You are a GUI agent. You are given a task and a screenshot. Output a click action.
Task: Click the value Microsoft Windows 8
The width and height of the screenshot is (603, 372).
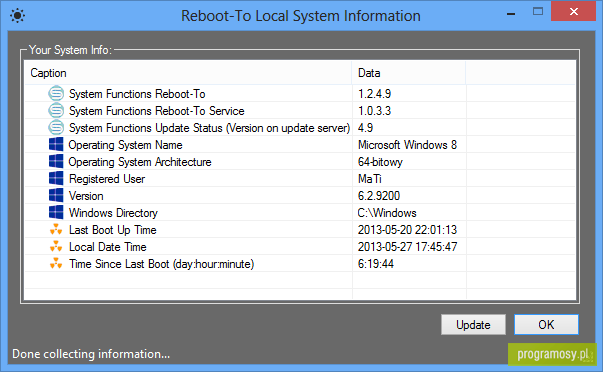point(407,145)
